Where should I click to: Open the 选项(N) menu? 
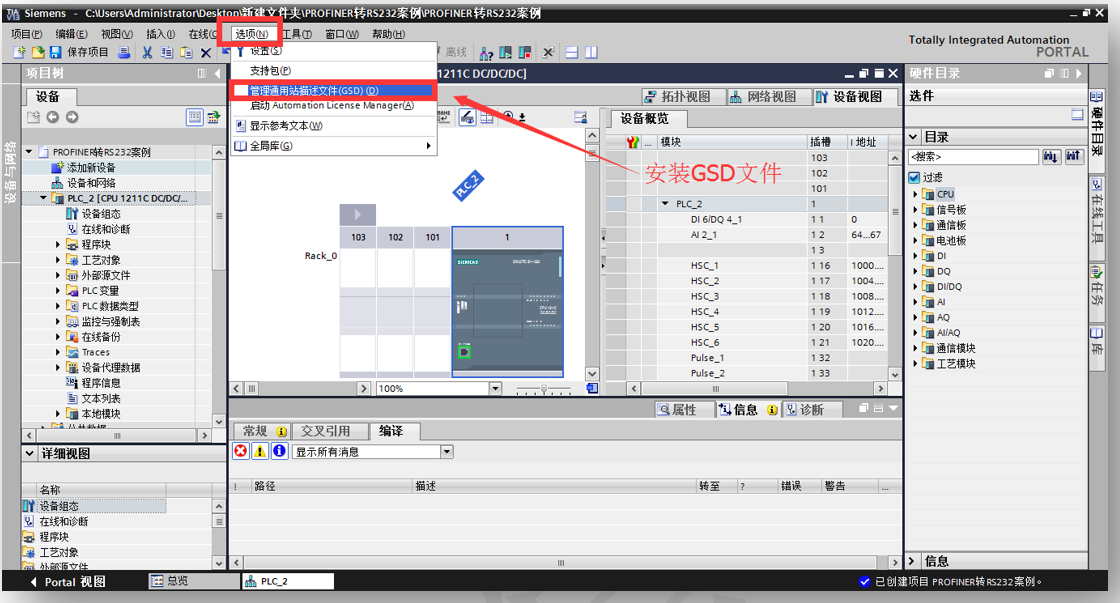click(251, 34)
